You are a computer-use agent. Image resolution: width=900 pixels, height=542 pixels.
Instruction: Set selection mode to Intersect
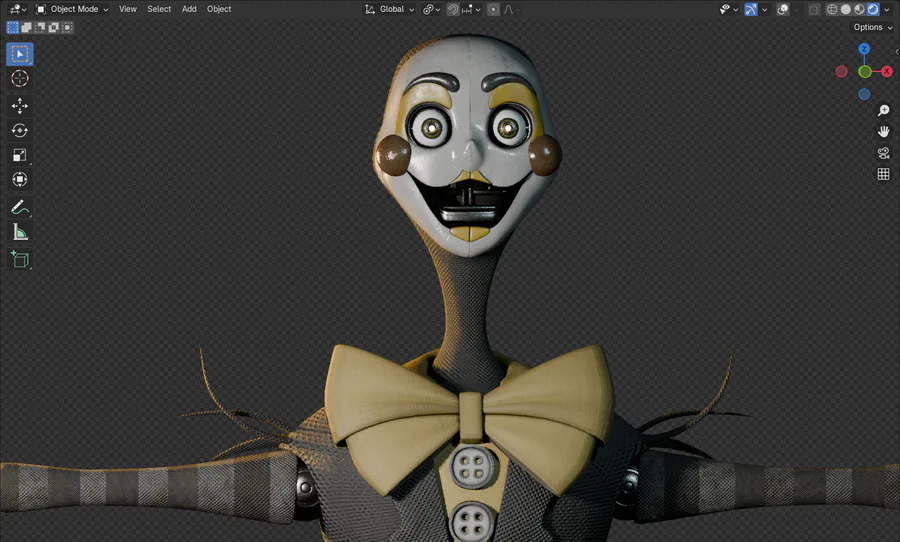tap(67, 27)
